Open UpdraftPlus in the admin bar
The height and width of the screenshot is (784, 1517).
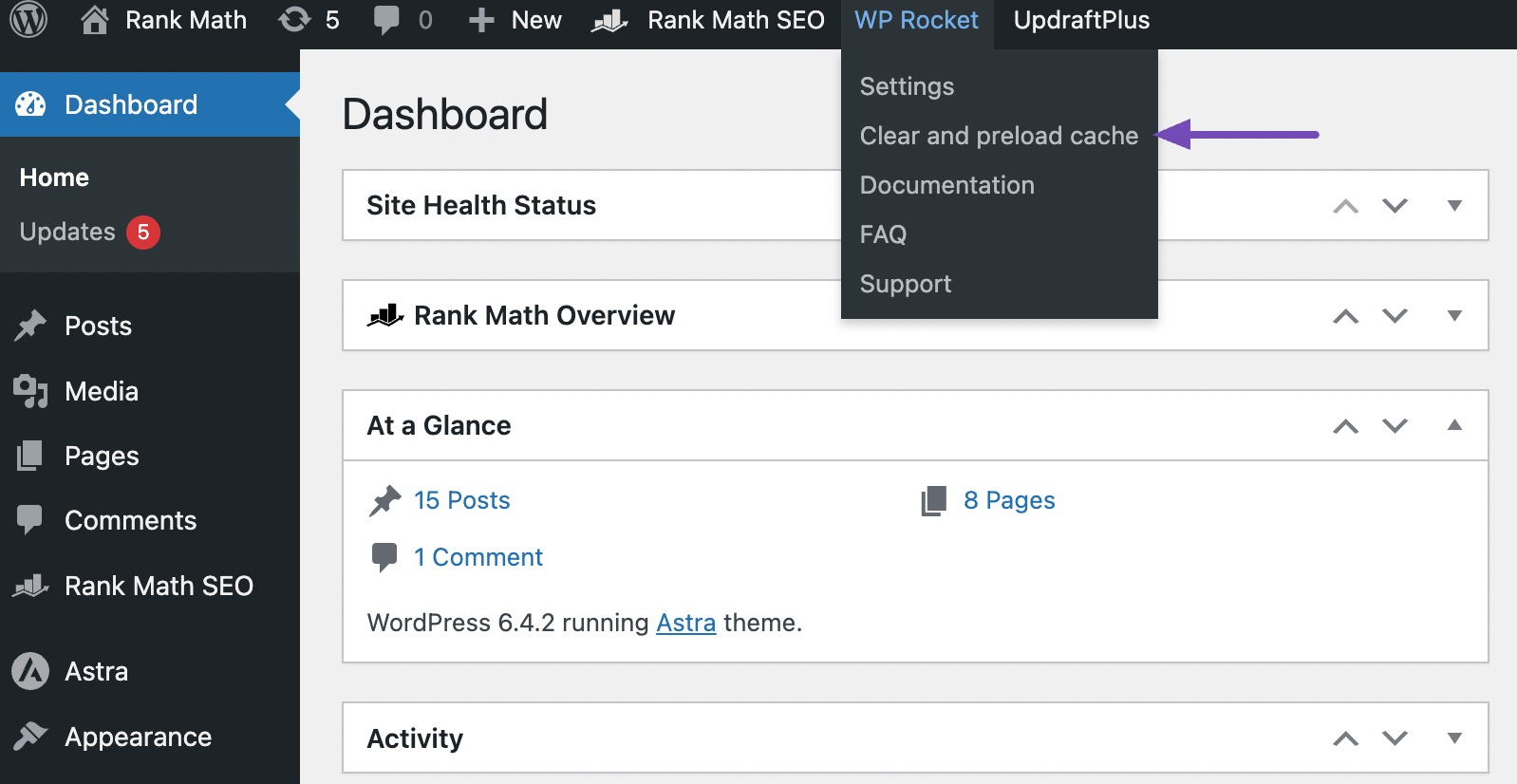coord(1081,20)
